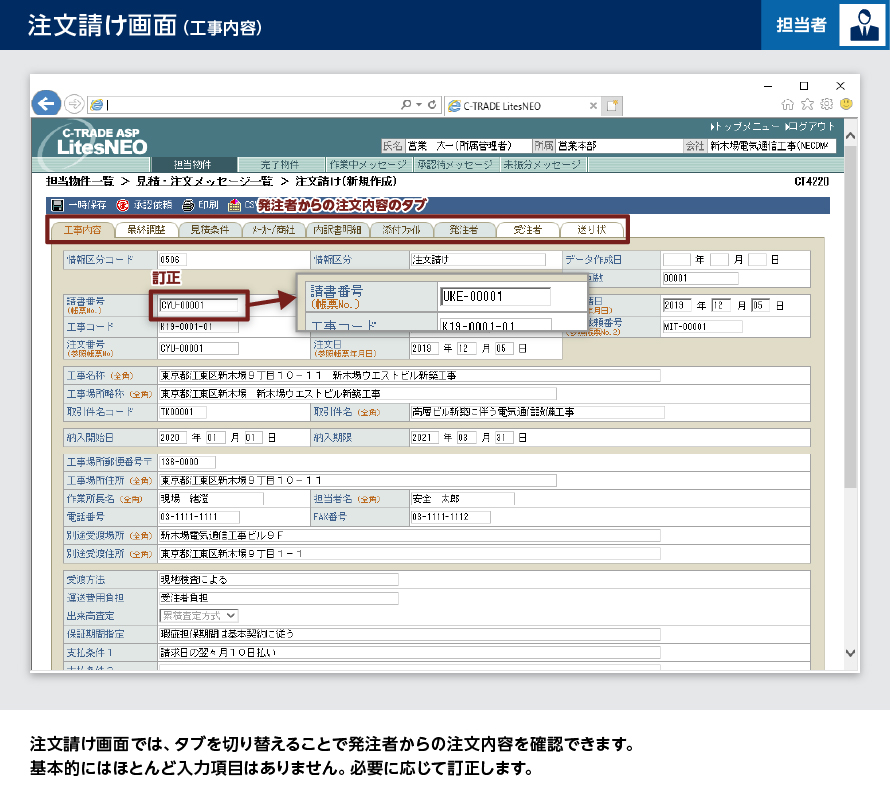Screen dimensions: 890x810
Task: Click the 印刷 print icon
Action: point(188,205)
